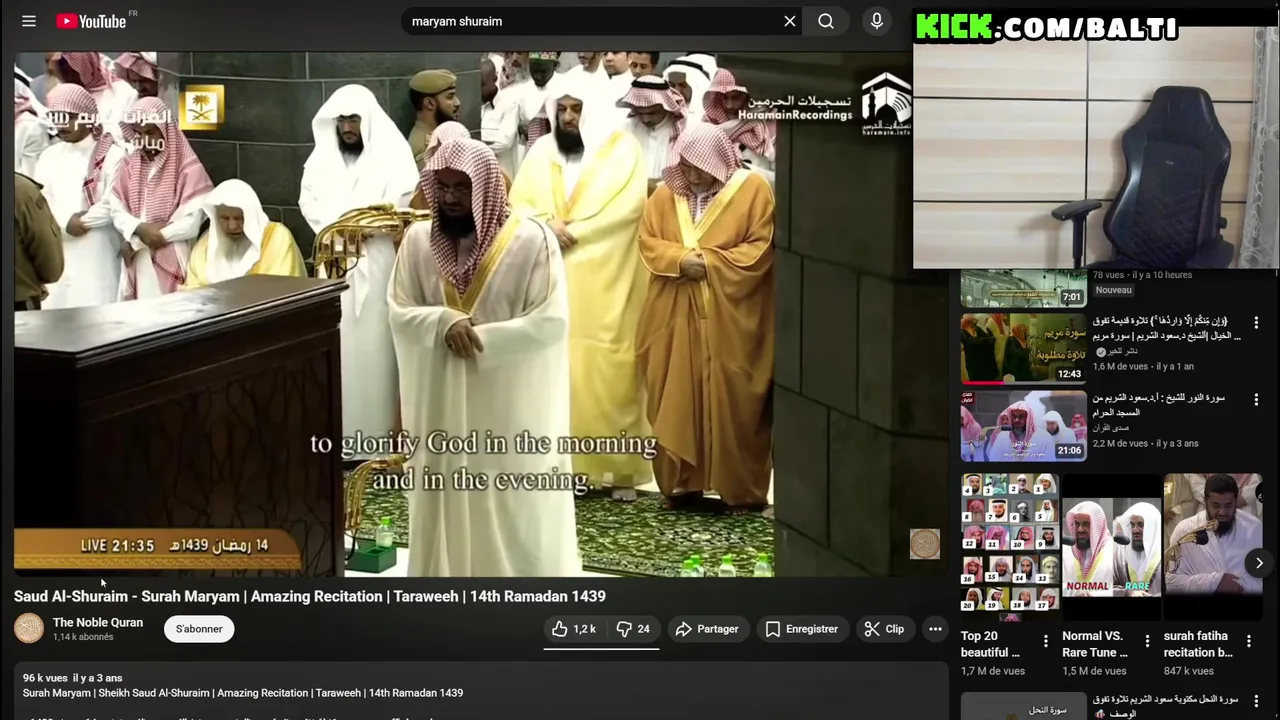
Task: Run search with magnifying glass button
Action: 826,21
